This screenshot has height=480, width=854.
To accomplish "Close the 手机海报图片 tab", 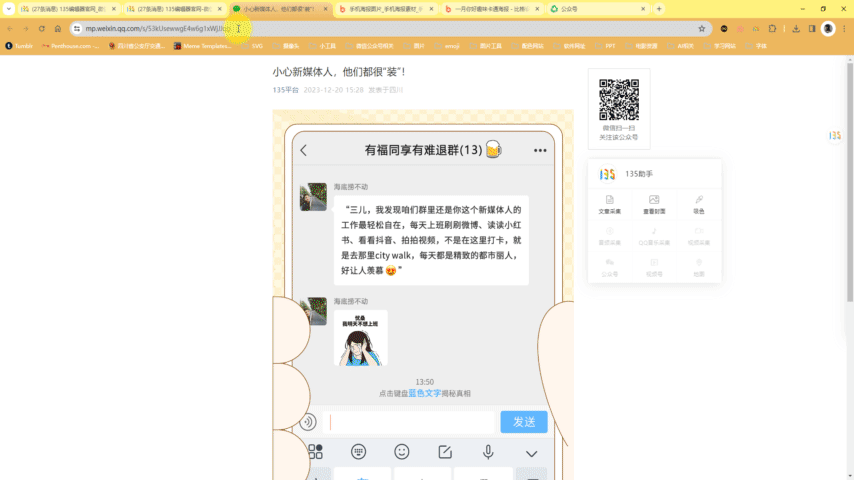I will coord(431,9).
